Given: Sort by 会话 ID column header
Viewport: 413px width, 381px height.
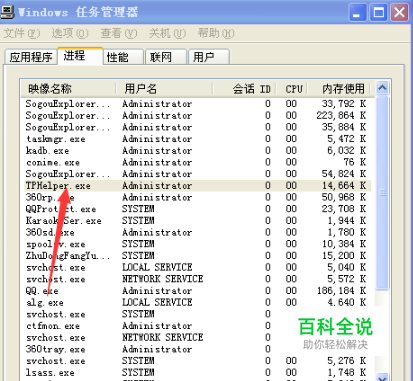Looking at the screenshot, I should tap(244, 89).
